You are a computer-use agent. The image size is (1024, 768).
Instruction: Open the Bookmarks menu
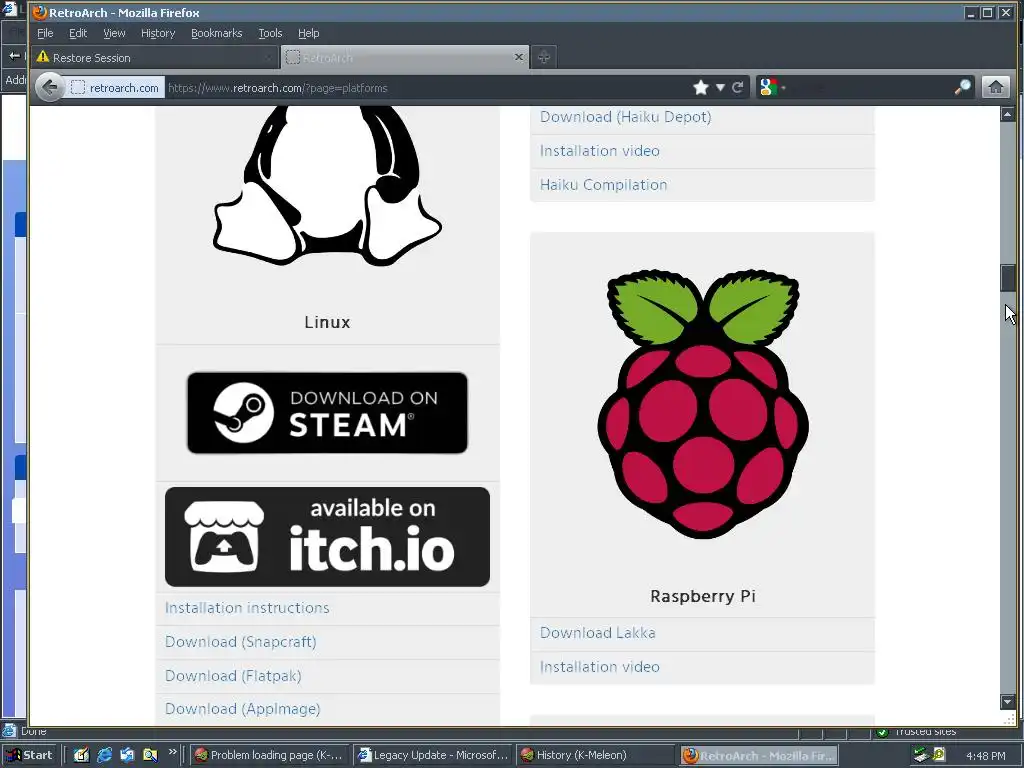(x=216, y=33)
